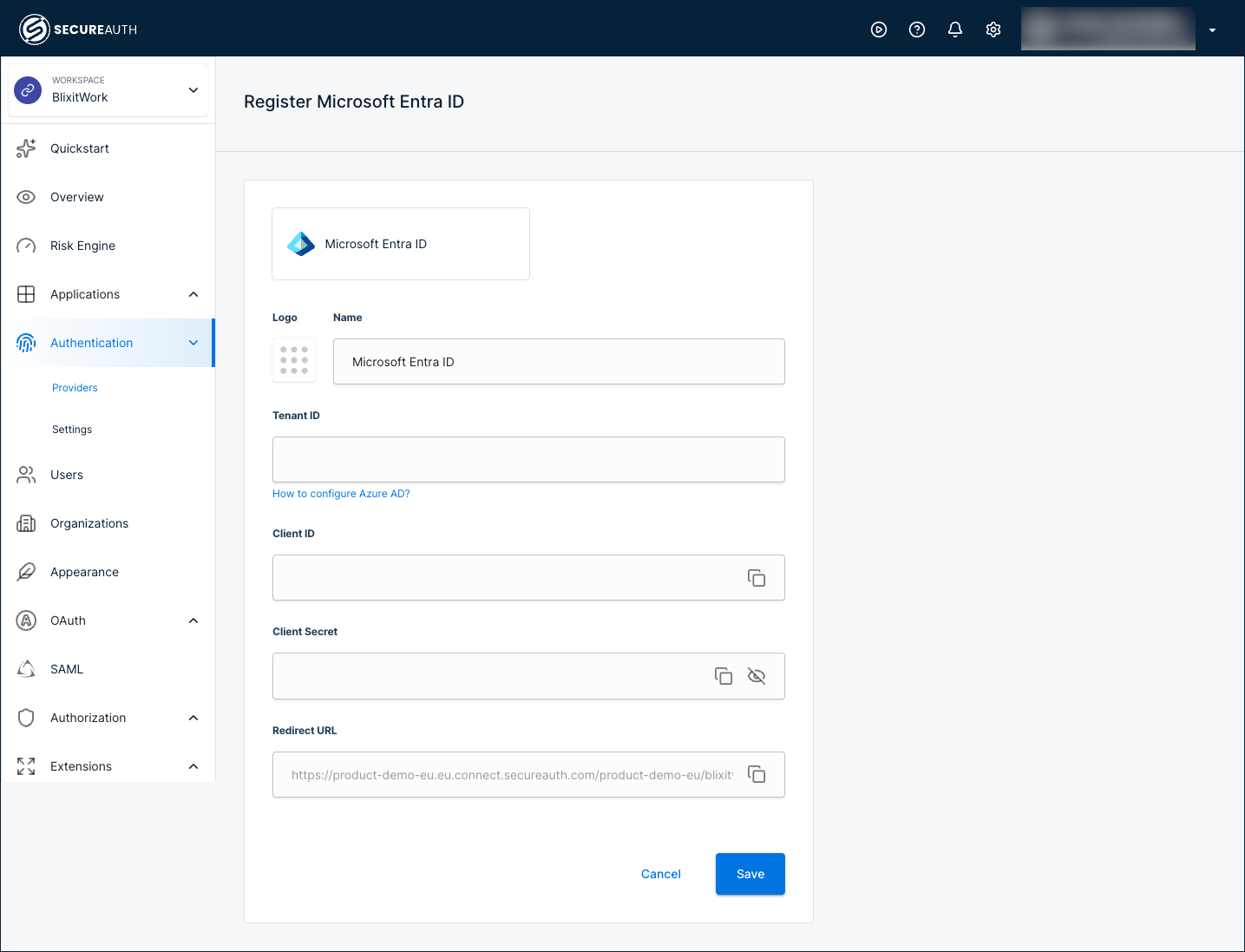Viewport: 1245px width, 952px height.
Task: Copy the Redirect URL
Action: 757,774
